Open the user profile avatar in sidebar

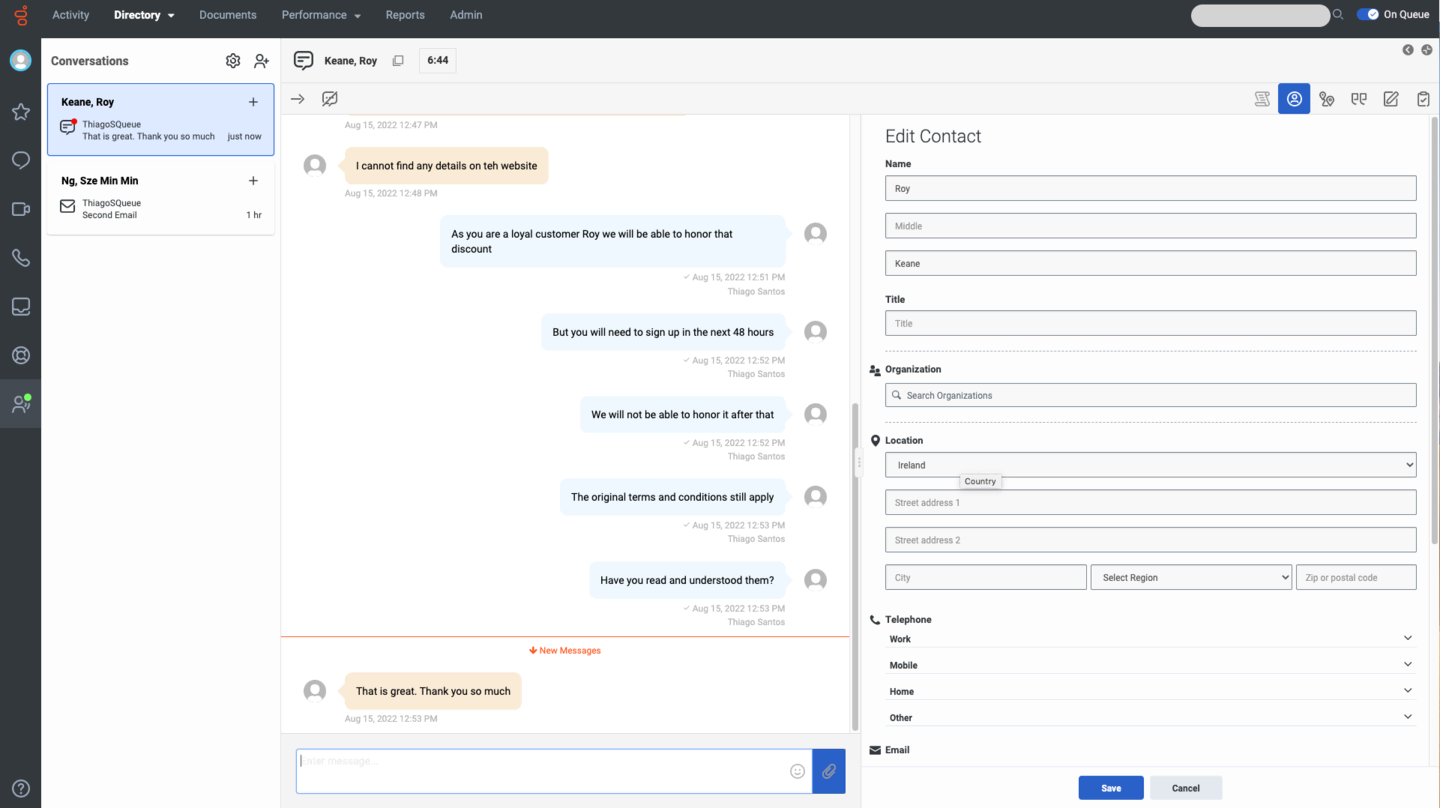(x=20, y=61)
